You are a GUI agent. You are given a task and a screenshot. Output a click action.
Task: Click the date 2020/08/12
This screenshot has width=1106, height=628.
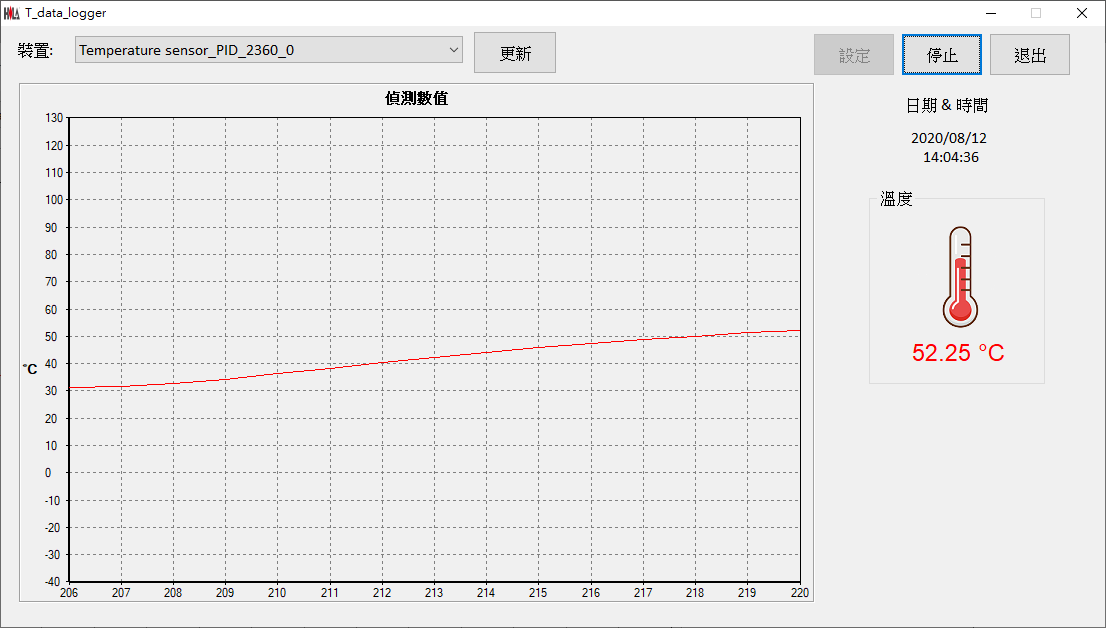point(949,138)
